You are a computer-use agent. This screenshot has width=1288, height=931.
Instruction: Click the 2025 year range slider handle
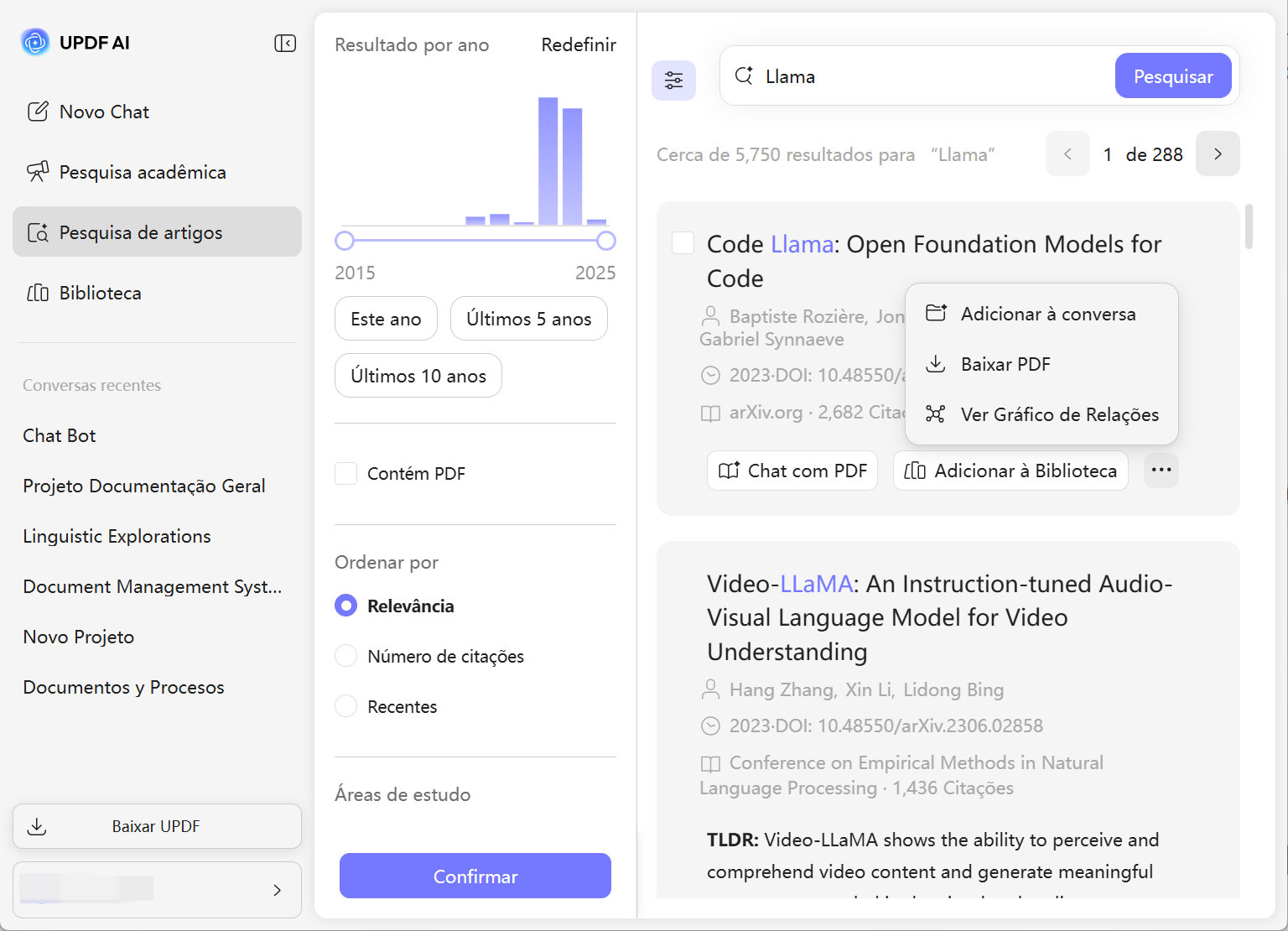(606, 242)
